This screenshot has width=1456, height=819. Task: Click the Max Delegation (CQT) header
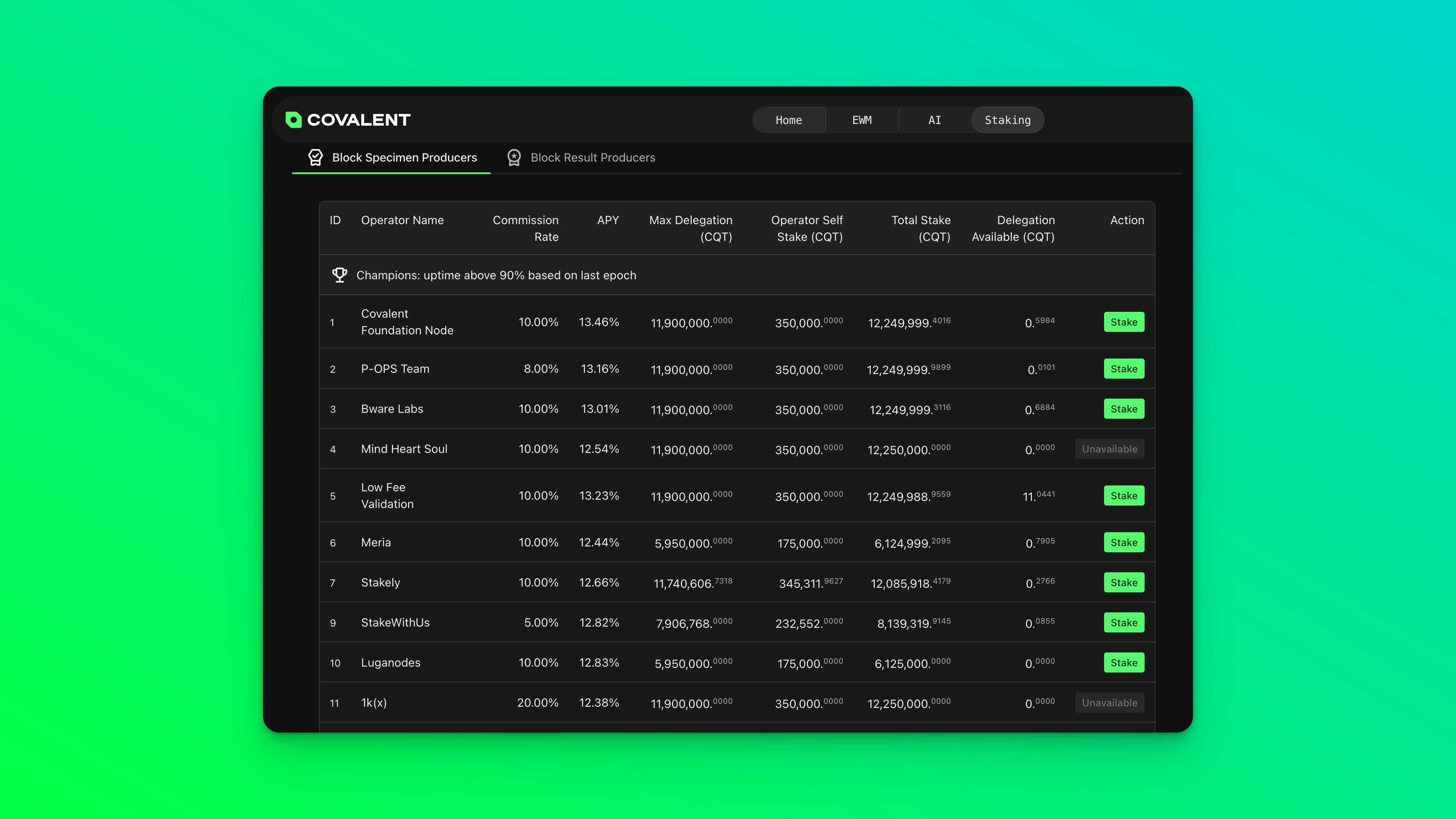tap(690, 228)
